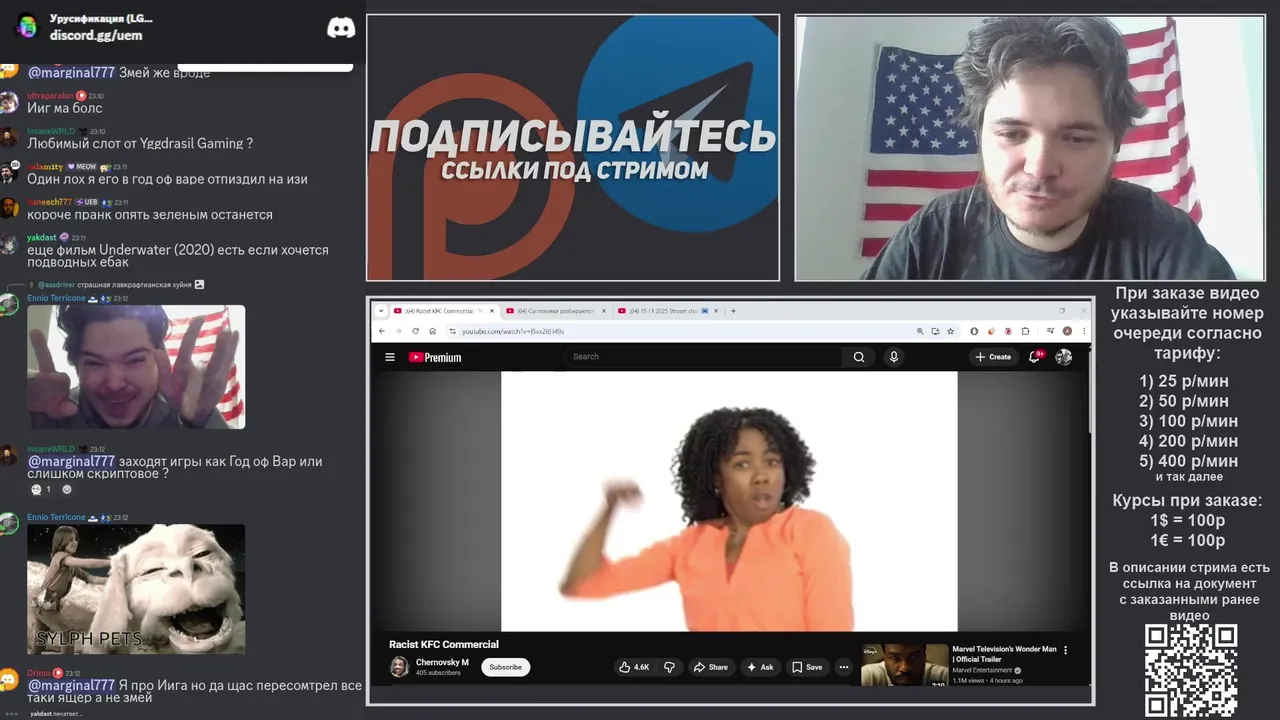The width and height of the screenshot is (1280, 720).
Task: Click the YouTube search magnifier button
Action: pyautogui.click(x=858, y=357)
